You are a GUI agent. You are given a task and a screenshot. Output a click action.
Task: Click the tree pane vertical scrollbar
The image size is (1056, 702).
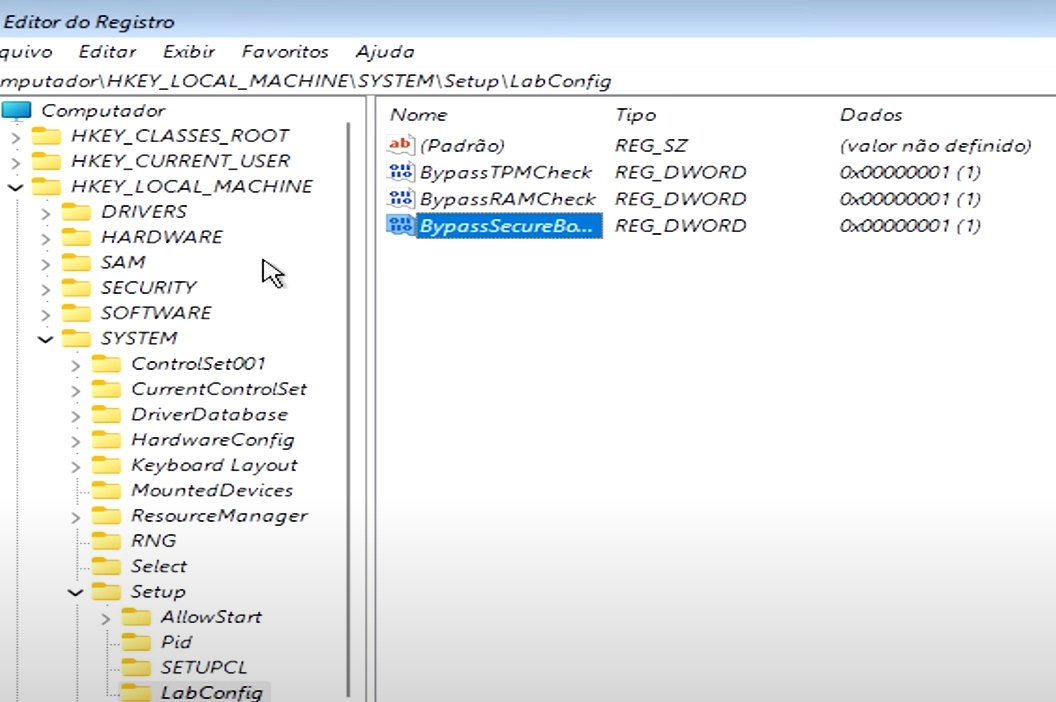tap(348, 410)
